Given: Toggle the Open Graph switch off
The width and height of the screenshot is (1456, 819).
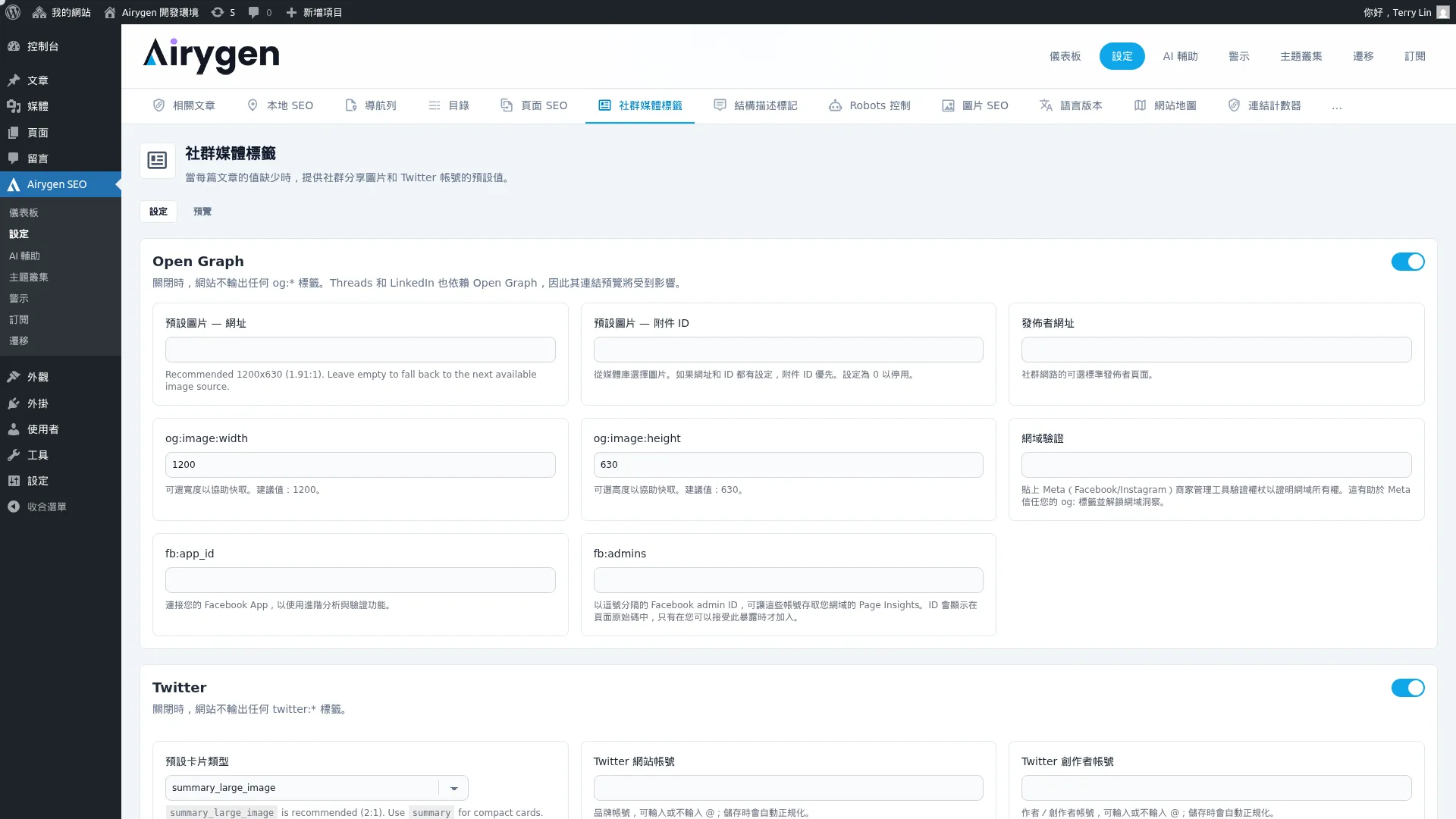Looking at the screenshot, I should (1407, 262).
